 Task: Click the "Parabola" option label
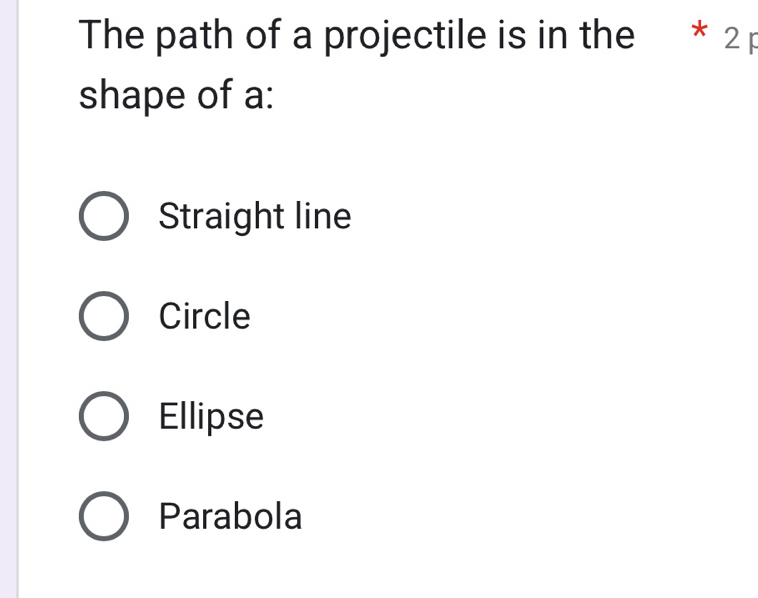coord(231,516)
